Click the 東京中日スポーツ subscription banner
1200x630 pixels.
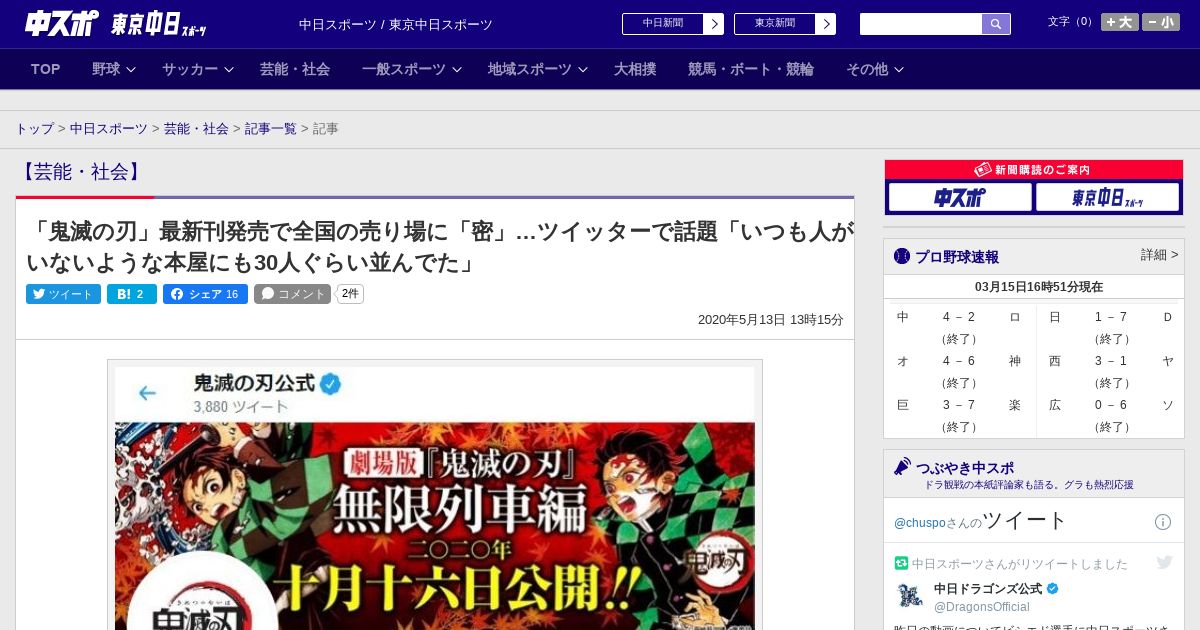[x=1107, y=198]
